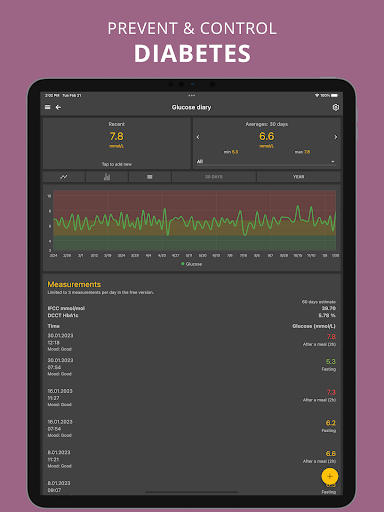Screen dimensions: 384x512
Task: Open the All filter dropdown
Action: point(266,162)
